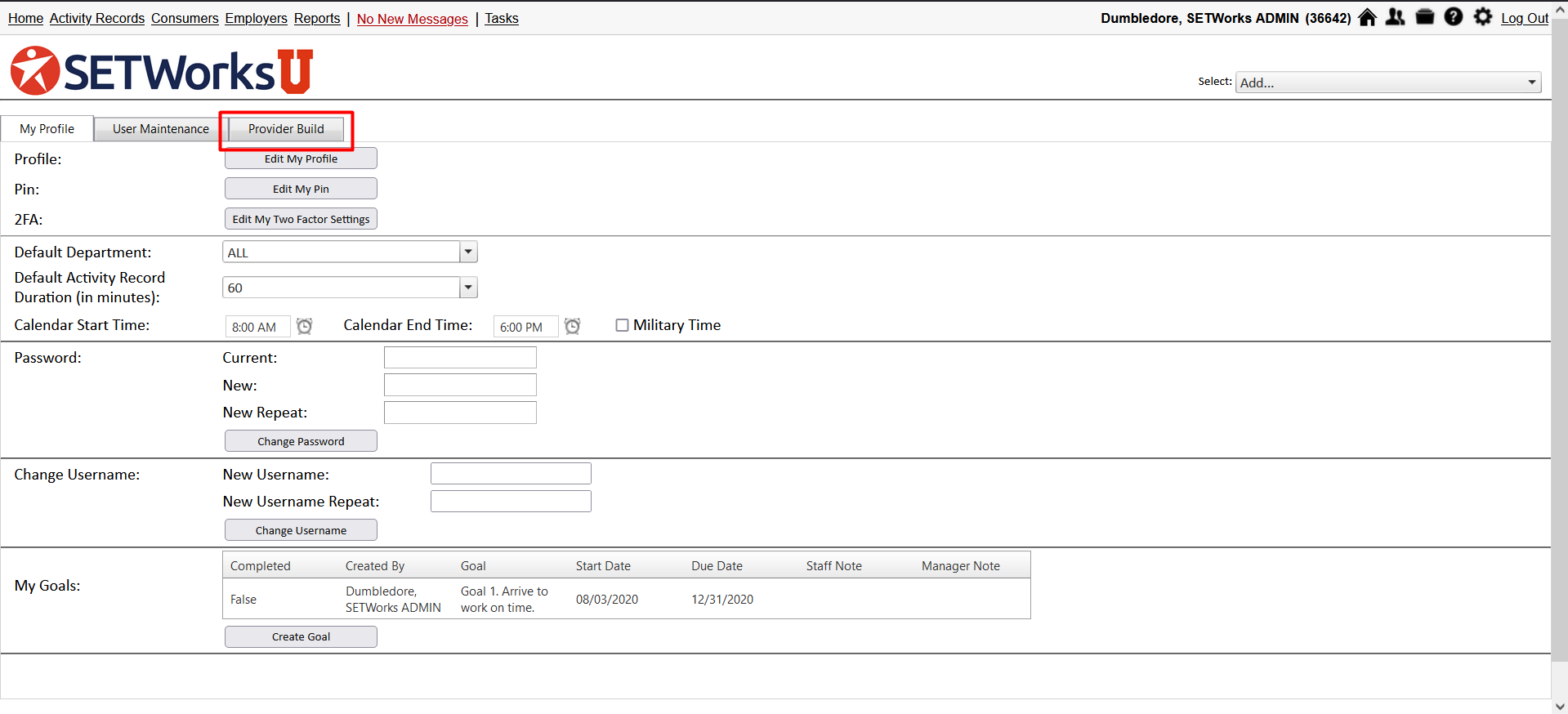Image resolution: width=1568 pixels, height=714 pixels.
Task: Click the Edit My Pin button
Action: click(301, 189)
